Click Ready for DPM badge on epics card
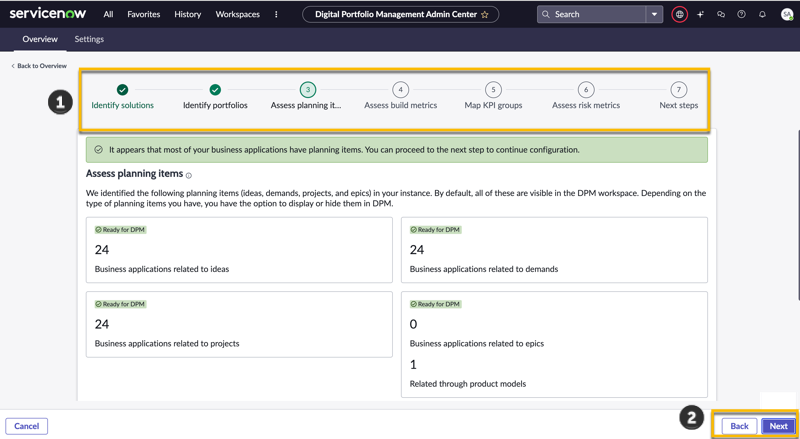Viewport: 800px width, 439px height. (435, 304)
